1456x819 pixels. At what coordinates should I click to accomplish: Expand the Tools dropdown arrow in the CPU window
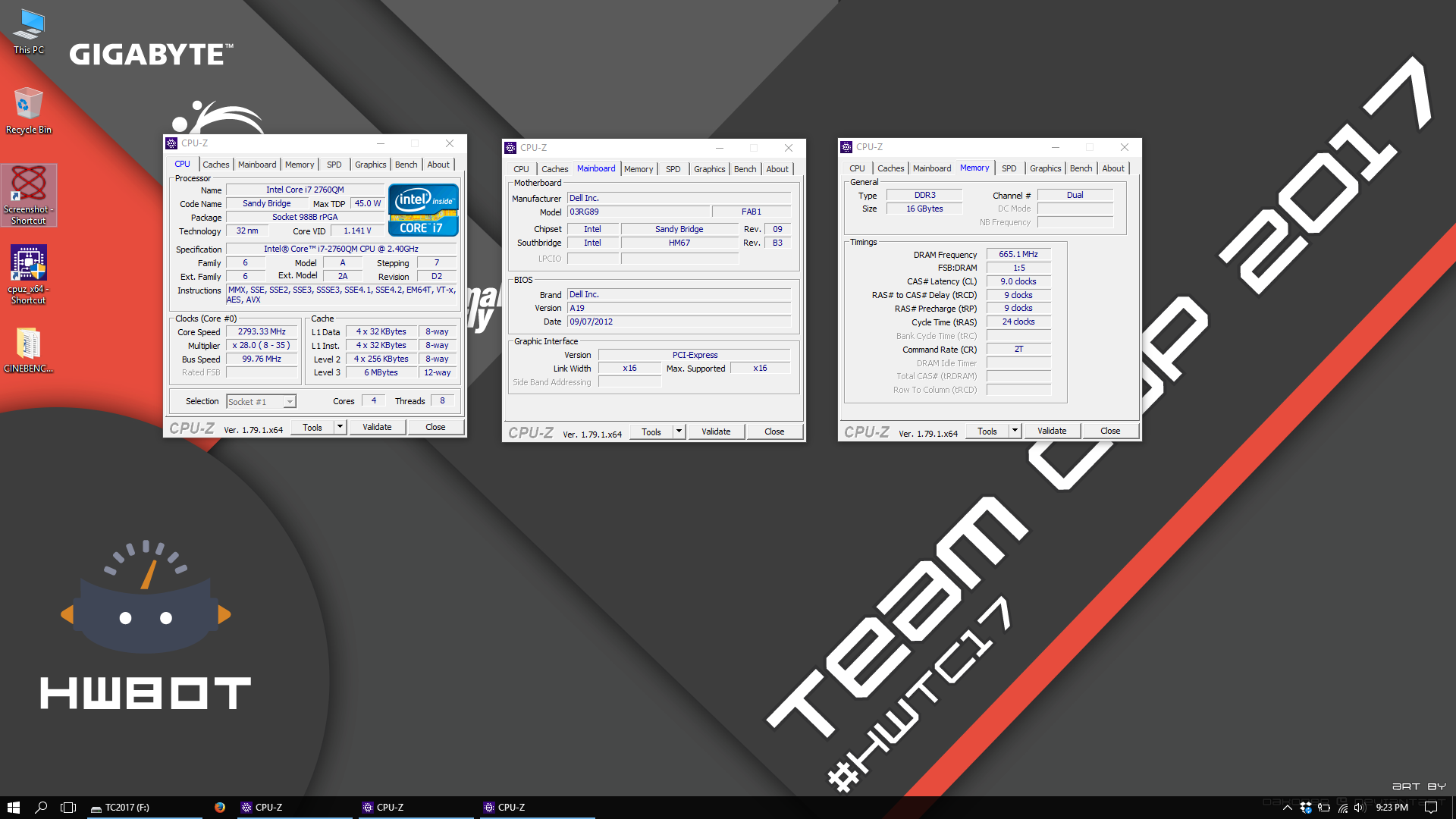point(340,427)
